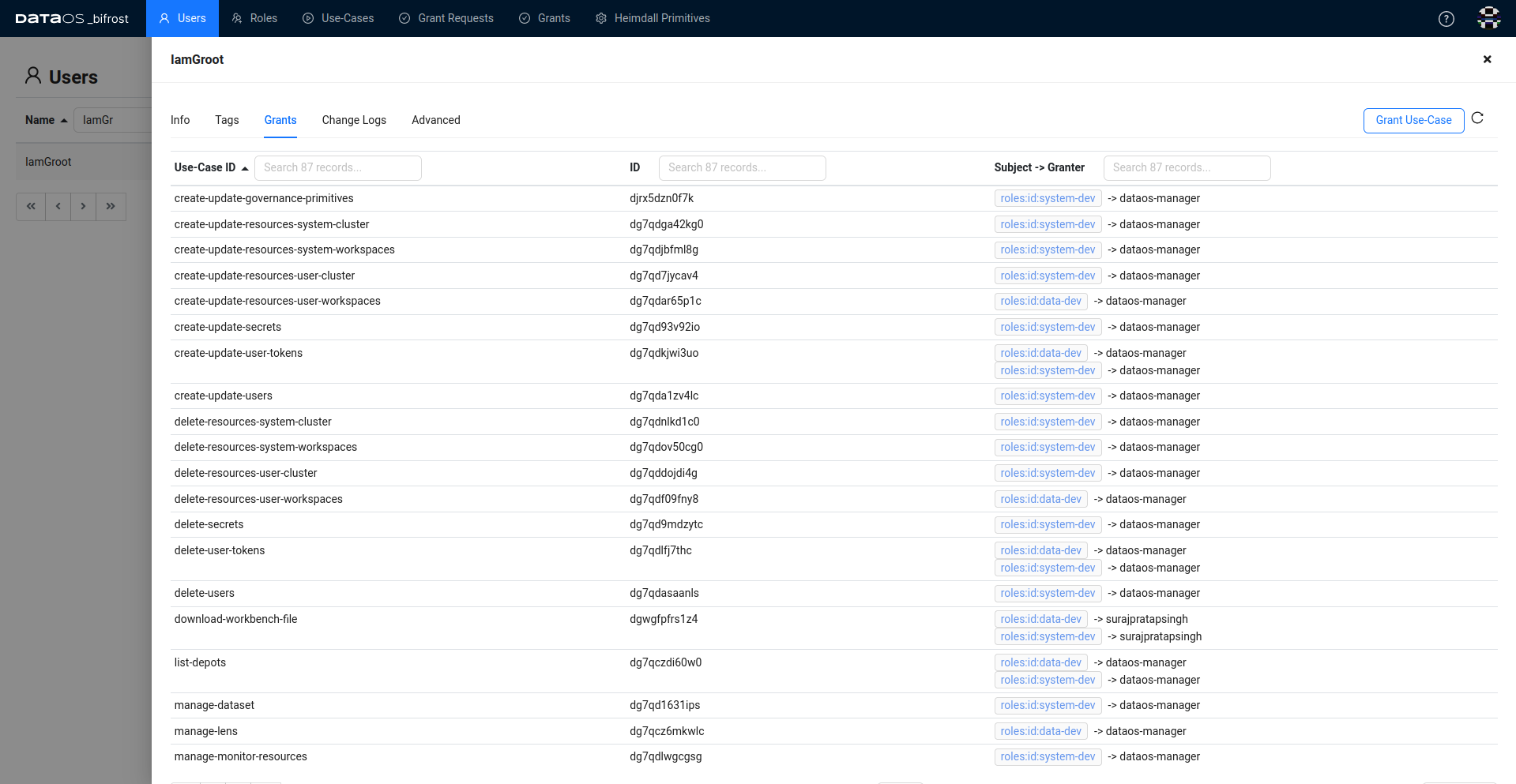
Task: Go to last page of users
Action: [x=111, y=206]
